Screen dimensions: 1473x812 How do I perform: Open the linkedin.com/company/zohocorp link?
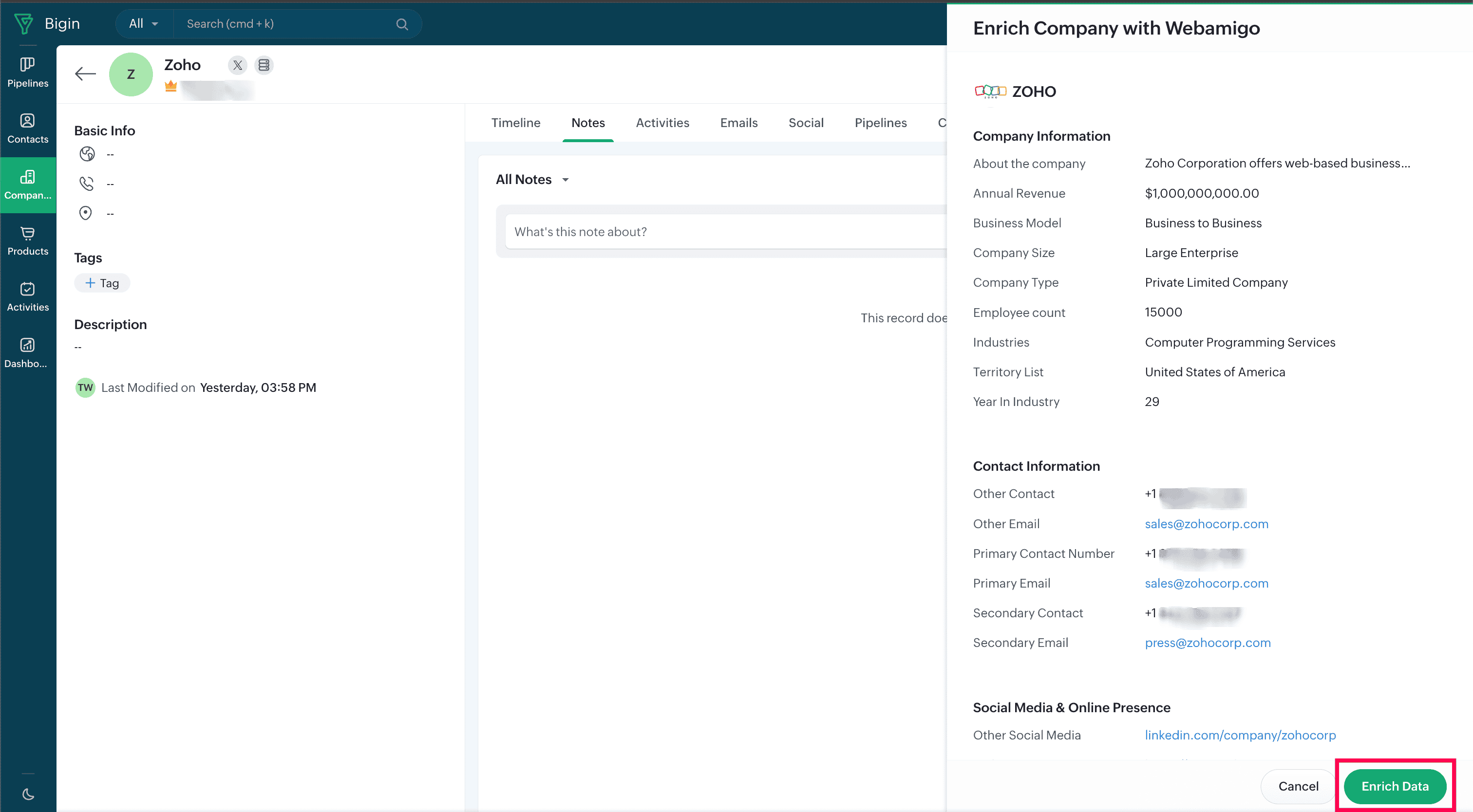point(1240,736)
